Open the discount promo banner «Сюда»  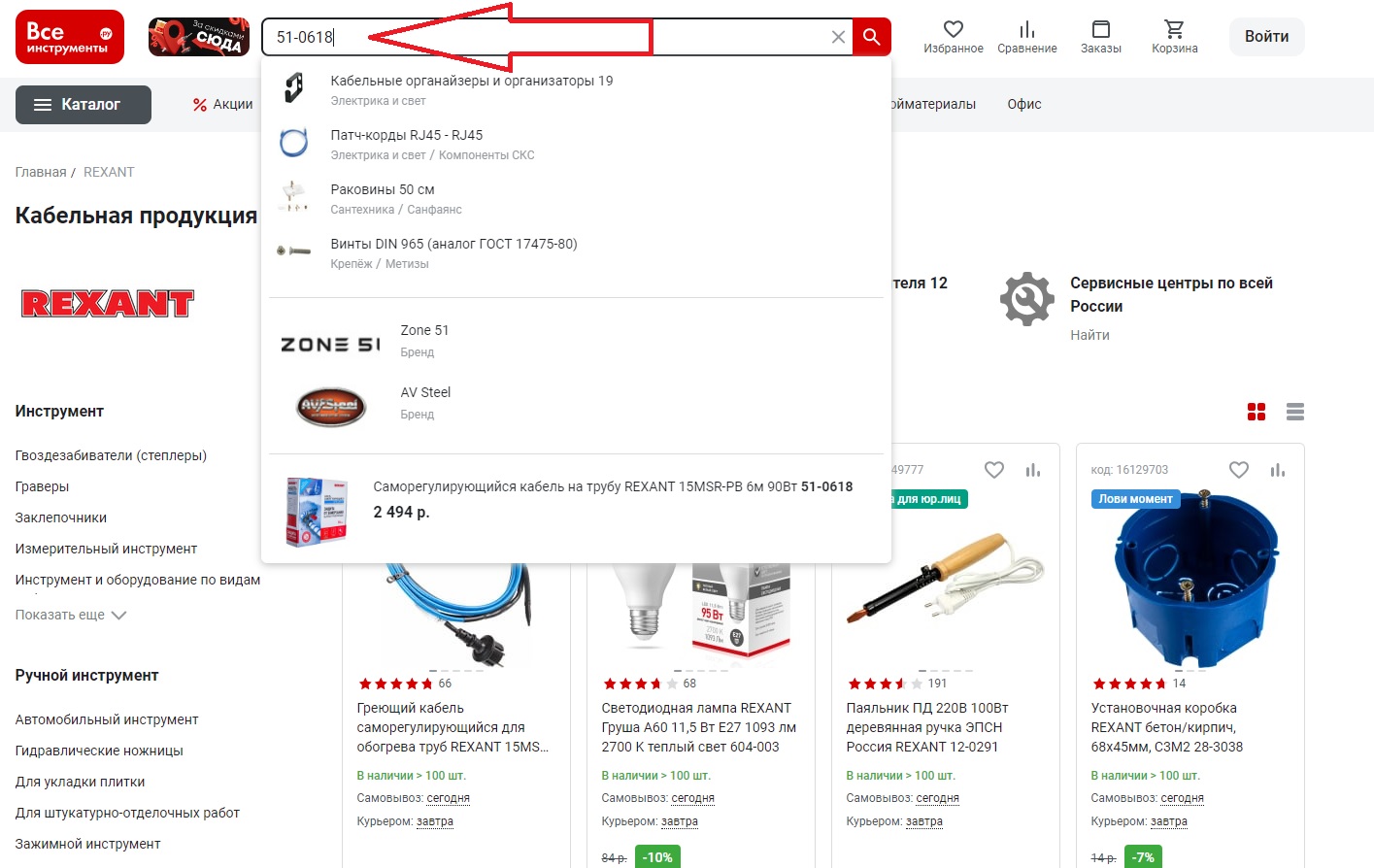click(199, 37)
